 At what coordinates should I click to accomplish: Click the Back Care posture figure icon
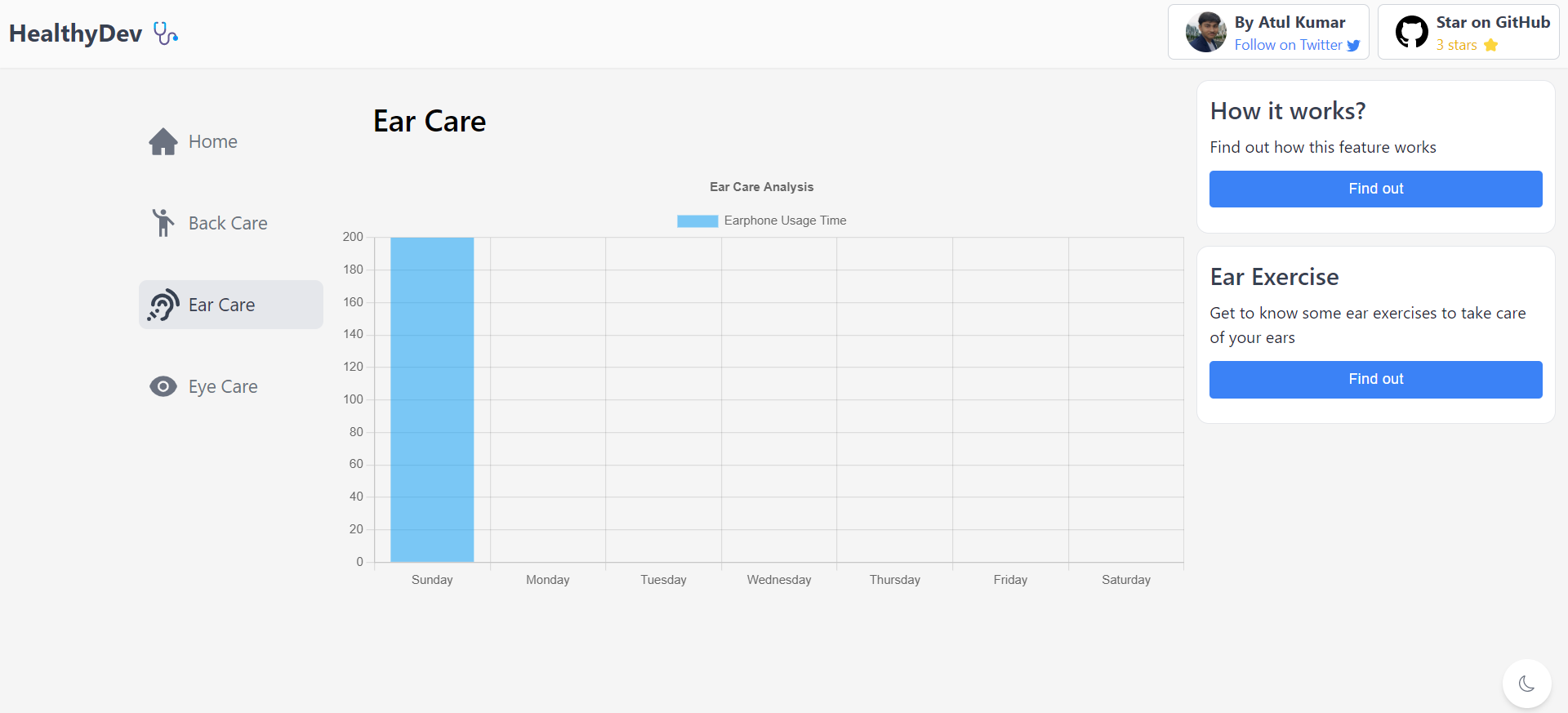[x=163, y=222]
